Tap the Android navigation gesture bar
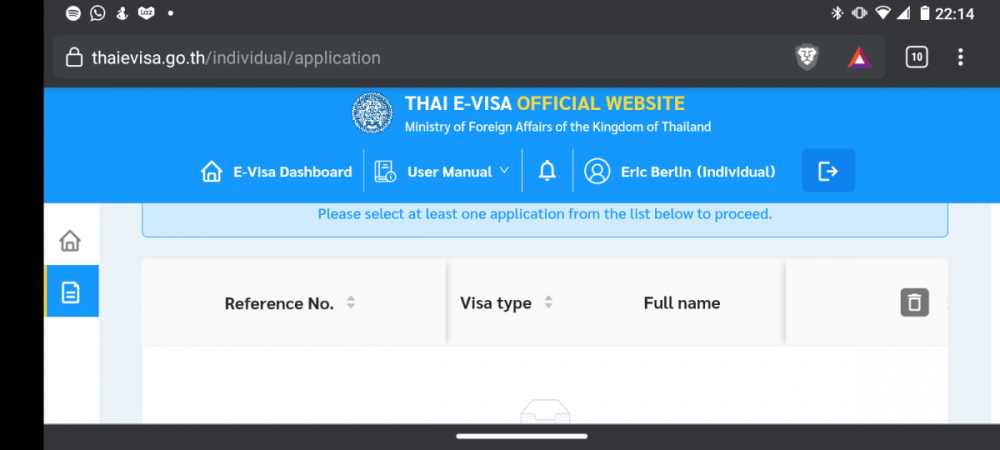The image size is (1000, 450). coord(522,437)
